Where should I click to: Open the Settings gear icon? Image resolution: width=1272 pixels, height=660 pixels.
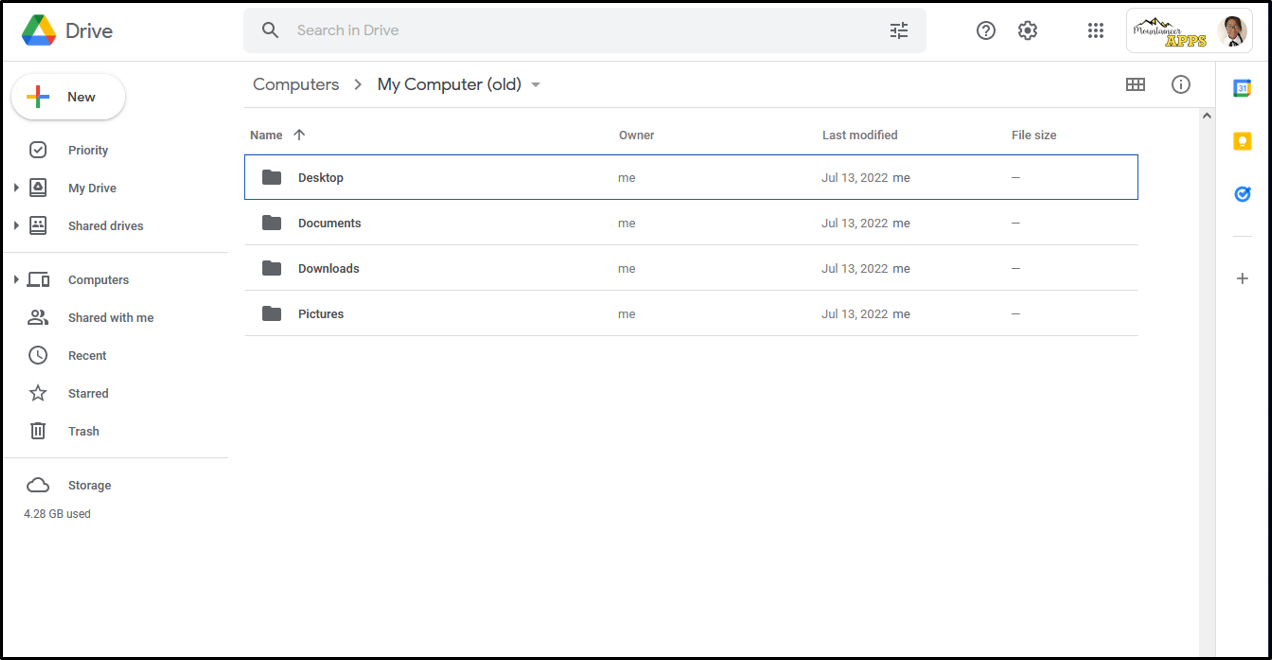pyautogui.click(x=1027, y=30)
